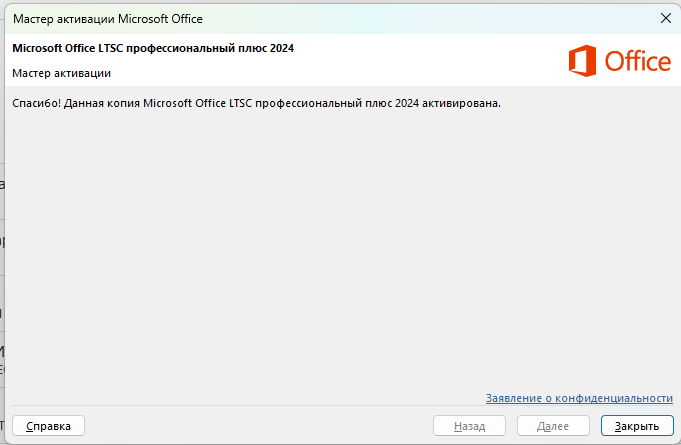681x445 pixels.
Task: Click the Далее button
Action: point(553,426)
